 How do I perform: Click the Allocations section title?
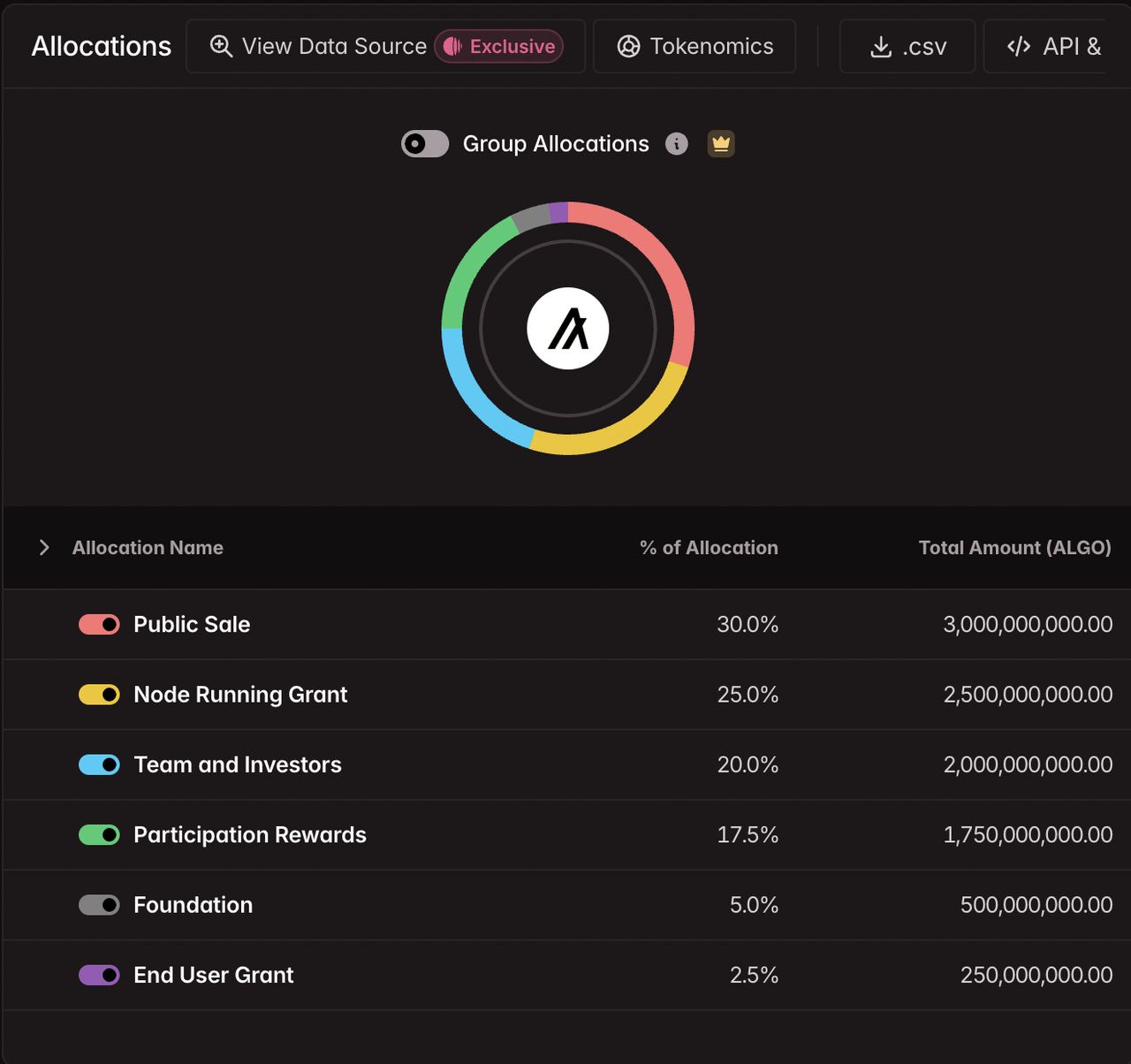point(102,46)
